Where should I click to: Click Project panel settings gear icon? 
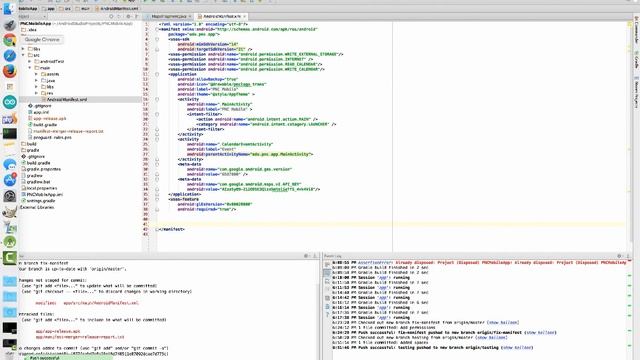128,16
